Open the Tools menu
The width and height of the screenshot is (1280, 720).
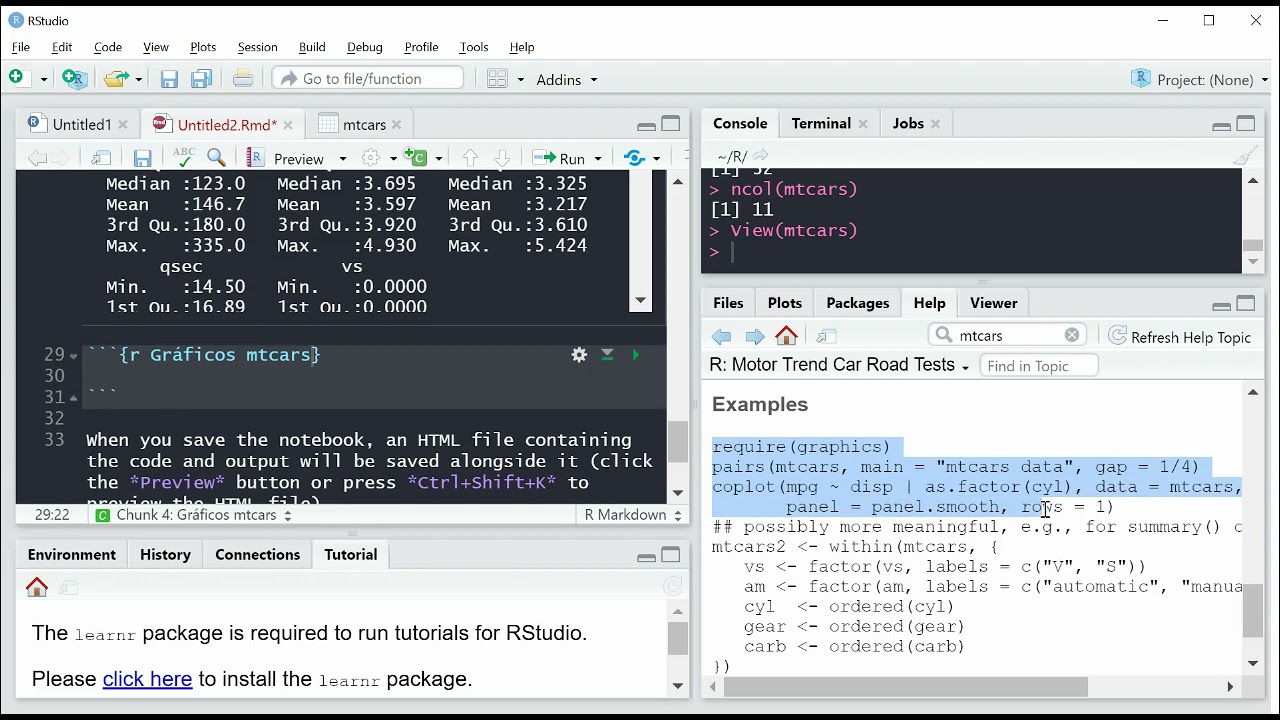474,47
